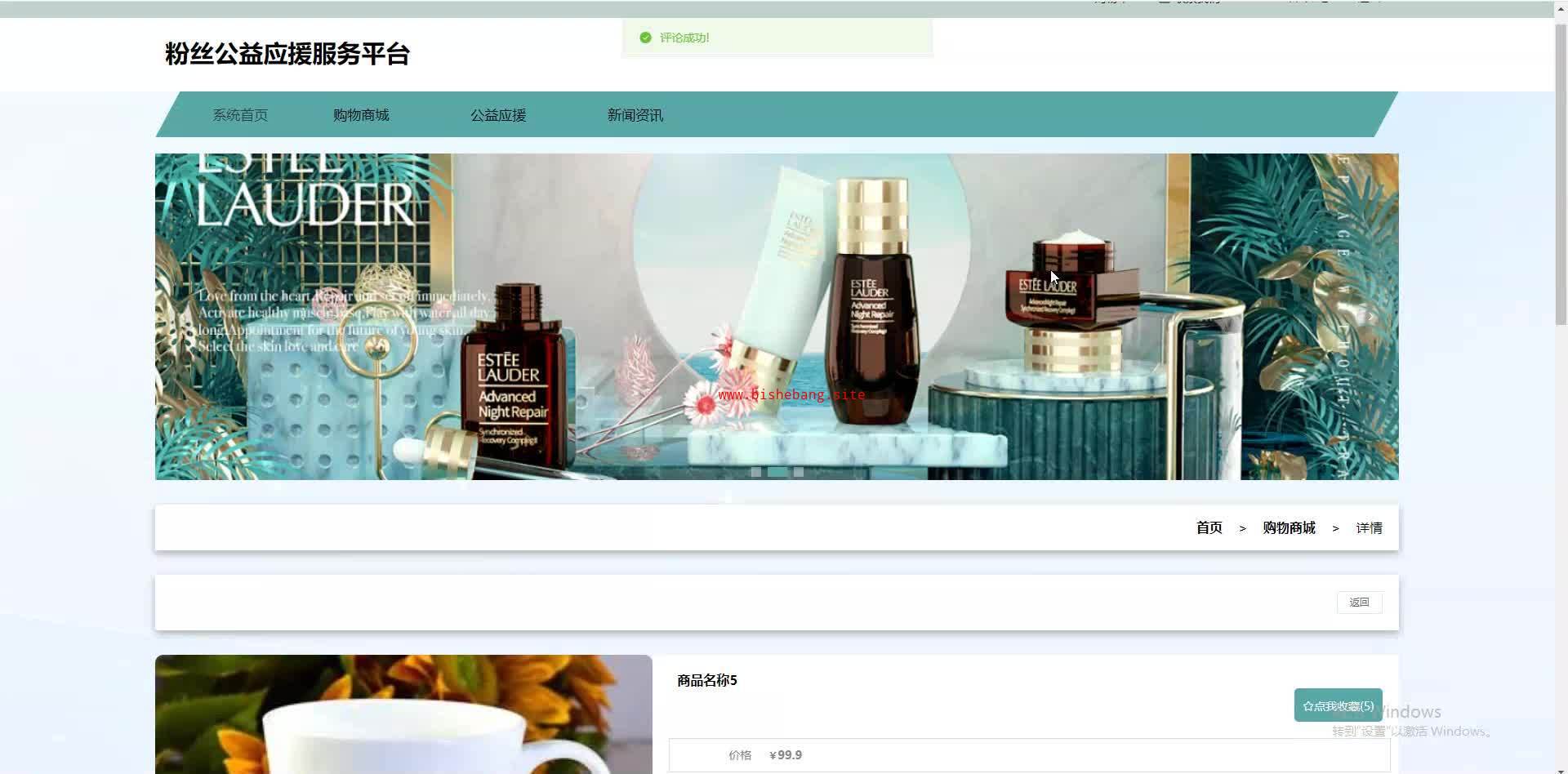This screenshot has height=774, width=1568.
Task: Click the ¥99.9 price value
Action: pos(786,755)
